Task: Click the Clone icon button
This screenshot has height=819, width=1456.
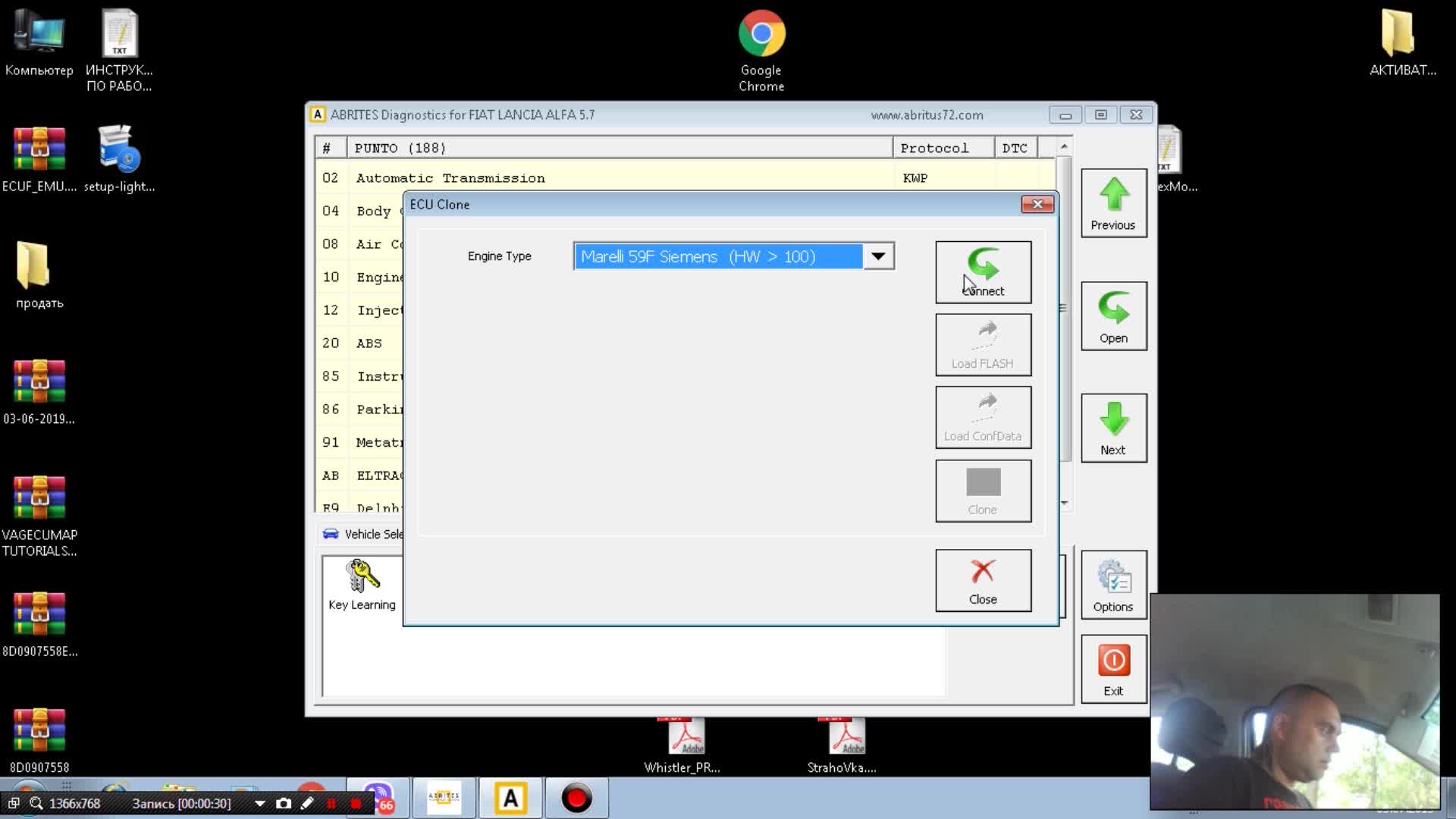Action: pyautogui.click(x=983, y=490)
